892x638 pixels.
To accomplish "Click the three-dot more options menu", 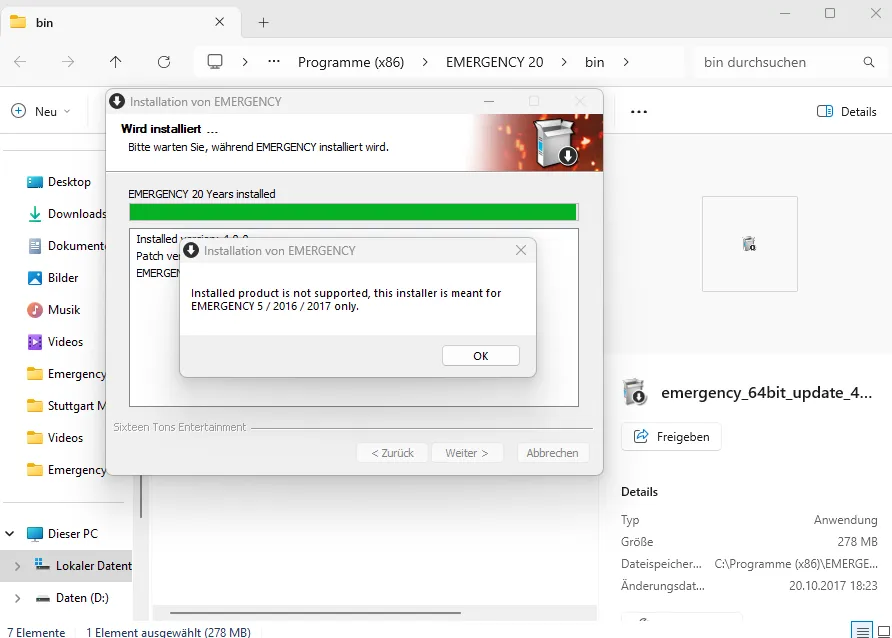I will click(x=639, y=111).
